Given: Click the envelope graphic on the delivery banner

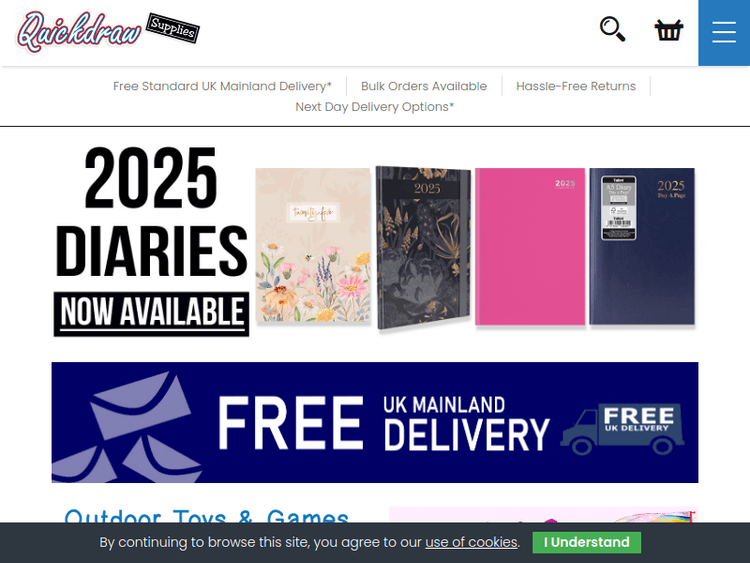Looking at the screenshot, I should [127, 427].
